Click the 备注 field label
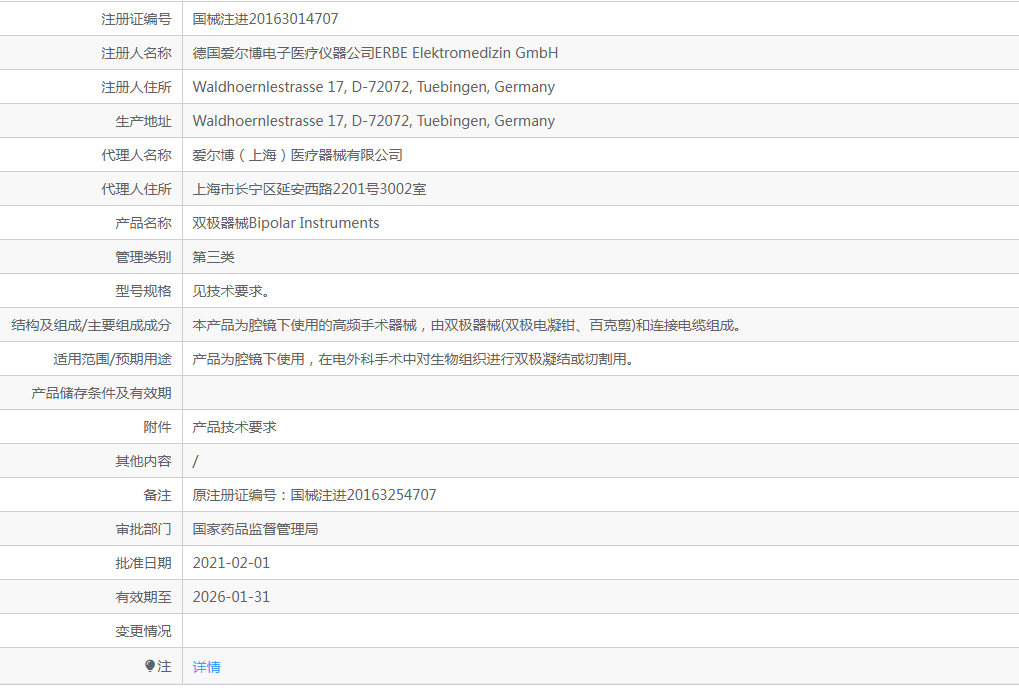 (x=157, y=495)
